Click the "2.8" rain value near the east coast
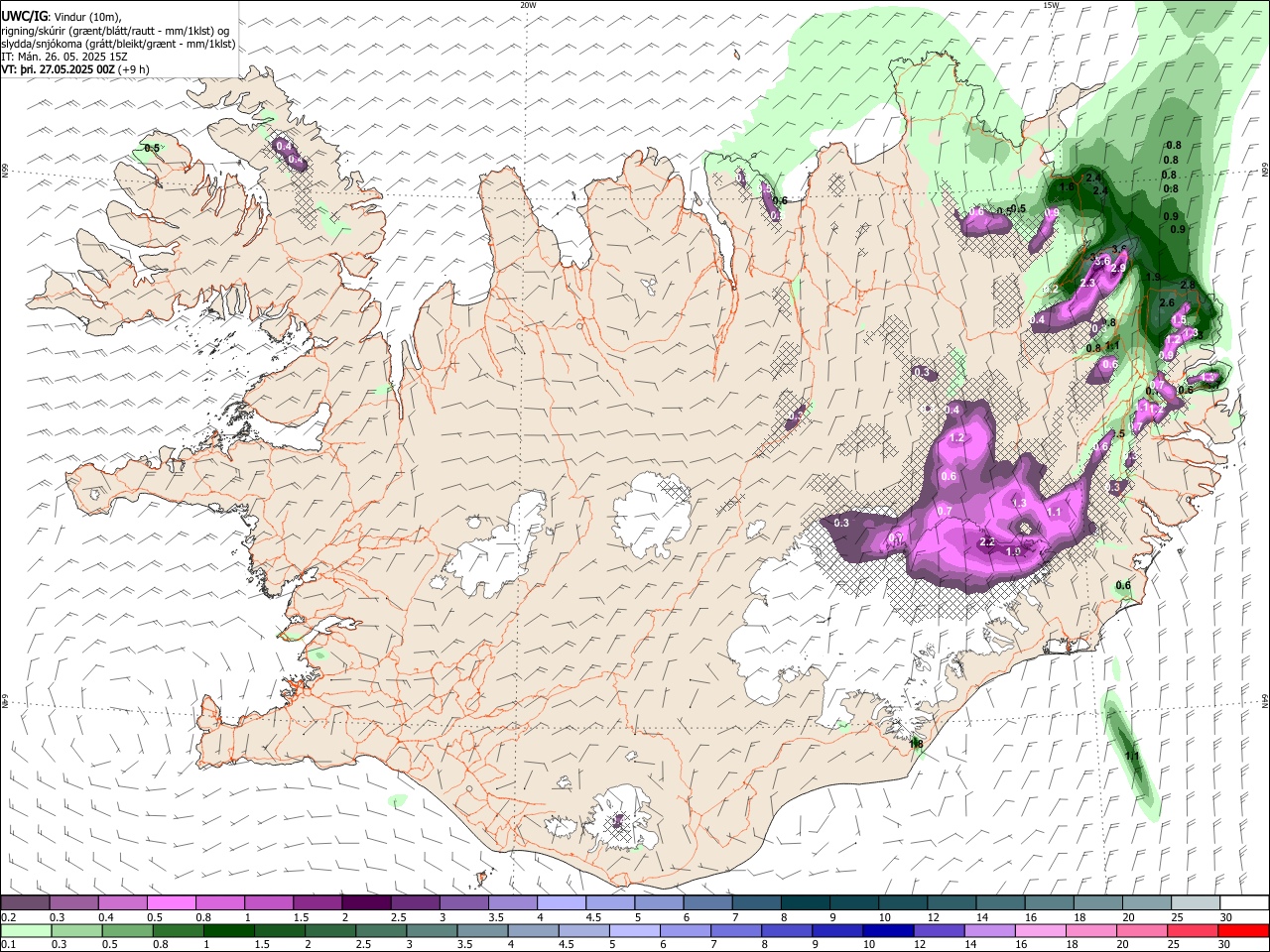Image resolution: width=1270 pixels, height=952 pixels. coord(1188,286)
